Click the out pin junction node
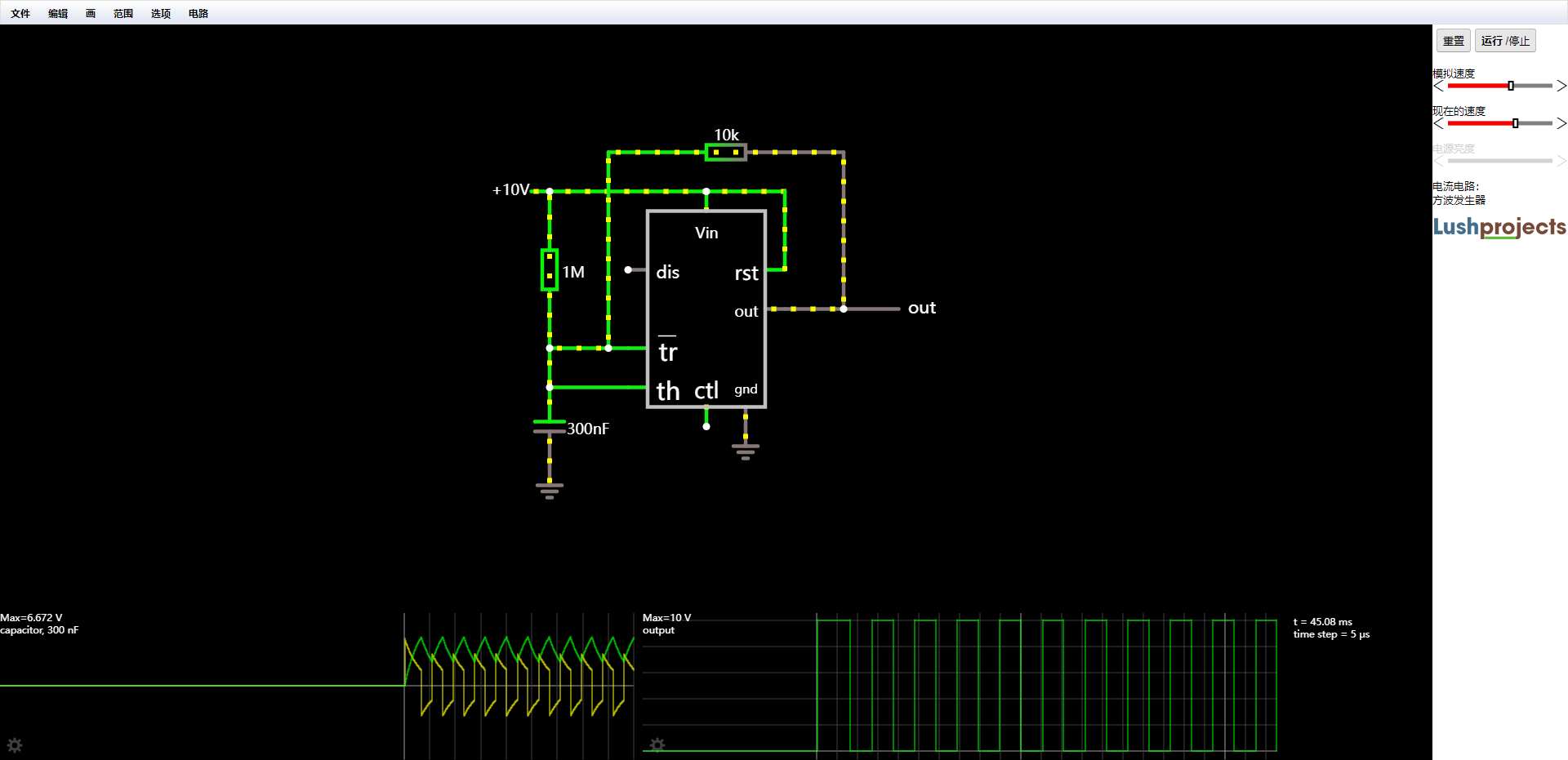Viewport: 1568px width, 760px height. [x=844, y=309]
